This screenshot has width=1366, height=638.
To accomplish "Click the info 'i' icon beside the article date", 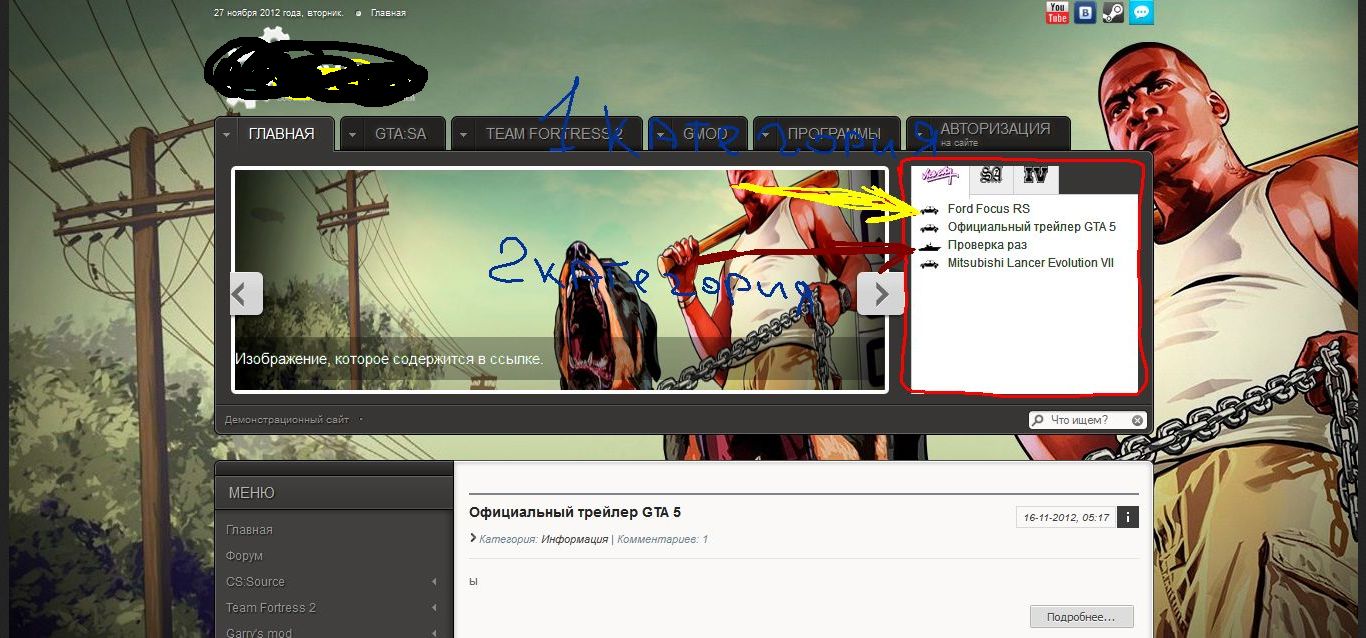I will (x=1127, y=517).
